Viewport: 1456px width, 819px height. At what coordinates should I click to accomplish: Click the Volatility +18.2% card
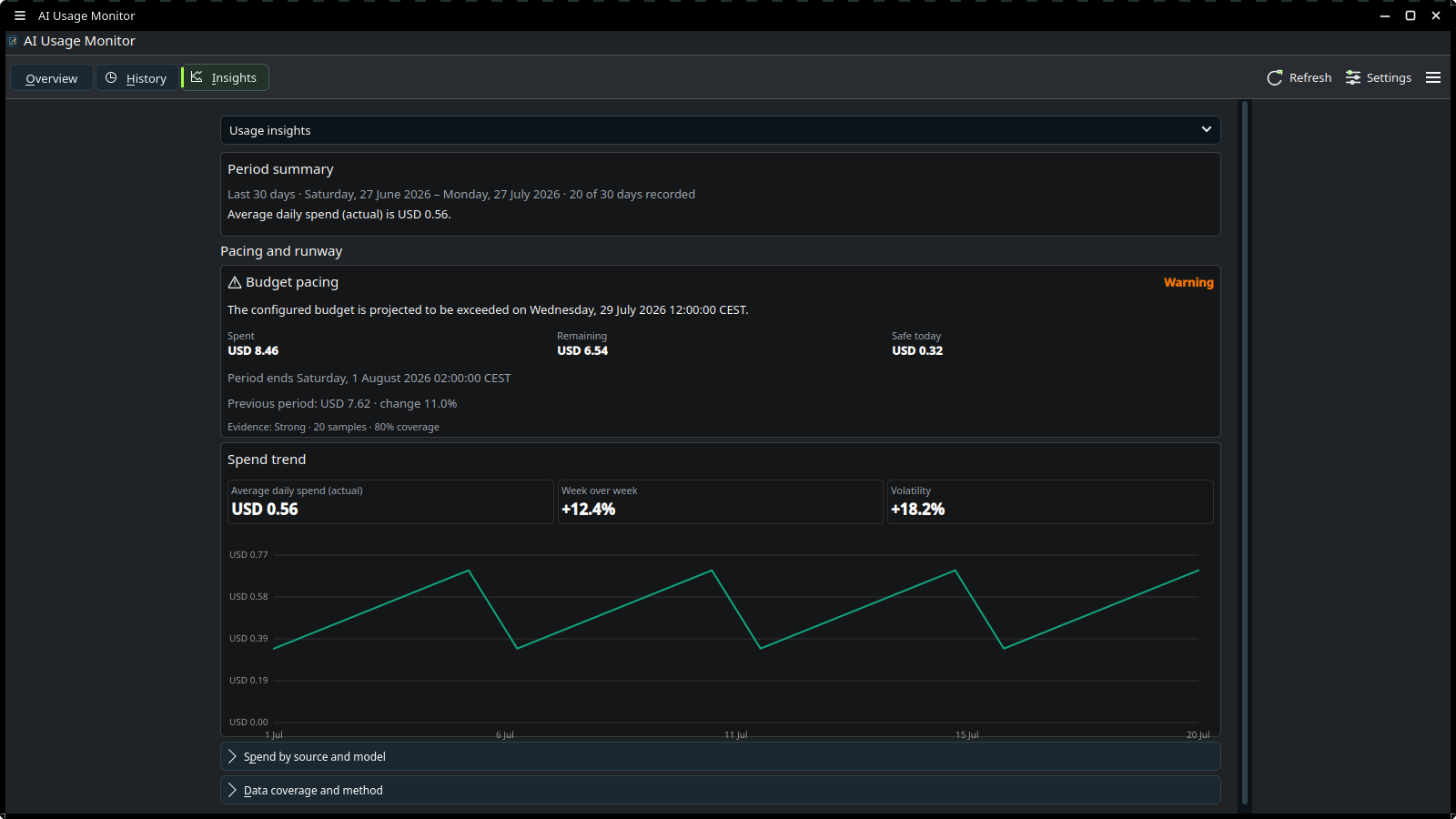[x=1050, y=501]
